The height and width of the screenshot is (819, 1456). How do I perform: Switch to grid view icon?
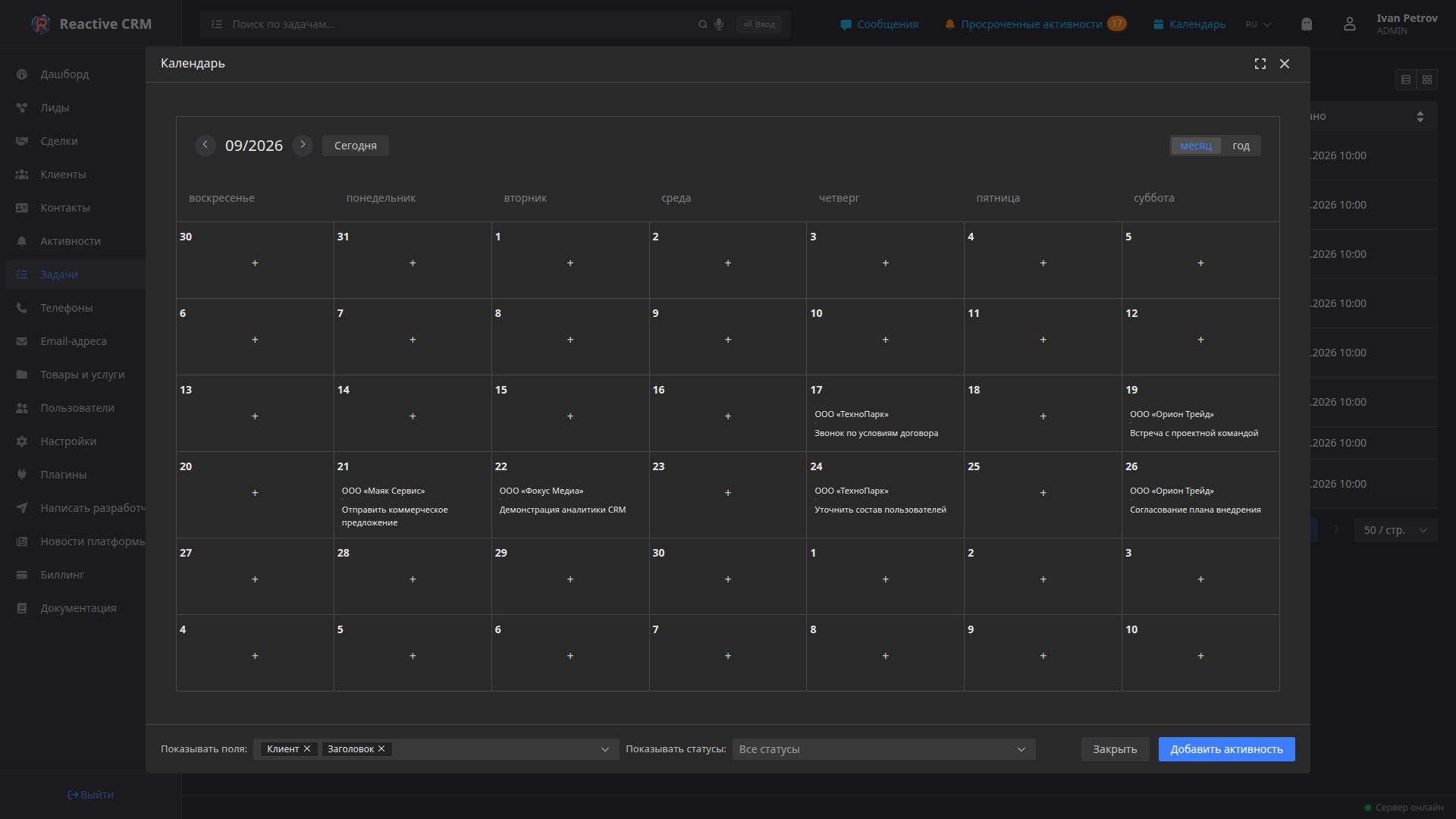pos(1427,80)
